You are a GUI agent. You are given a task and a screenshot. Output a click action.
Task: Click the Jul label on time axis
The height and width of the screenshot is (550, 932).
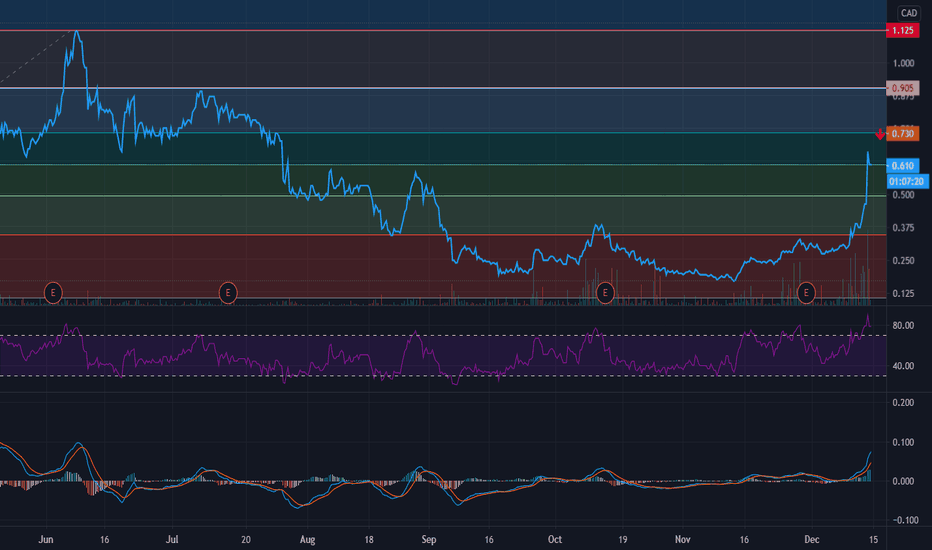point(172,539)
